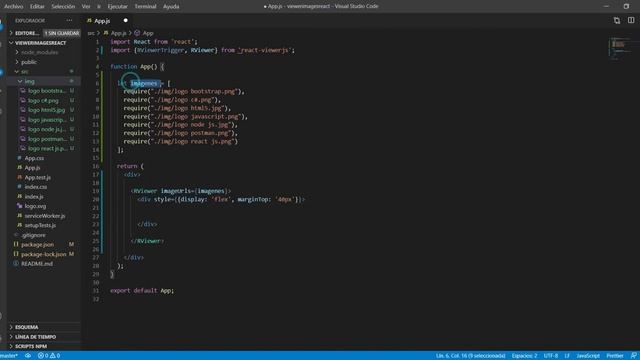
Task: Open the Ejecutar menu
Action: (118, 7)
